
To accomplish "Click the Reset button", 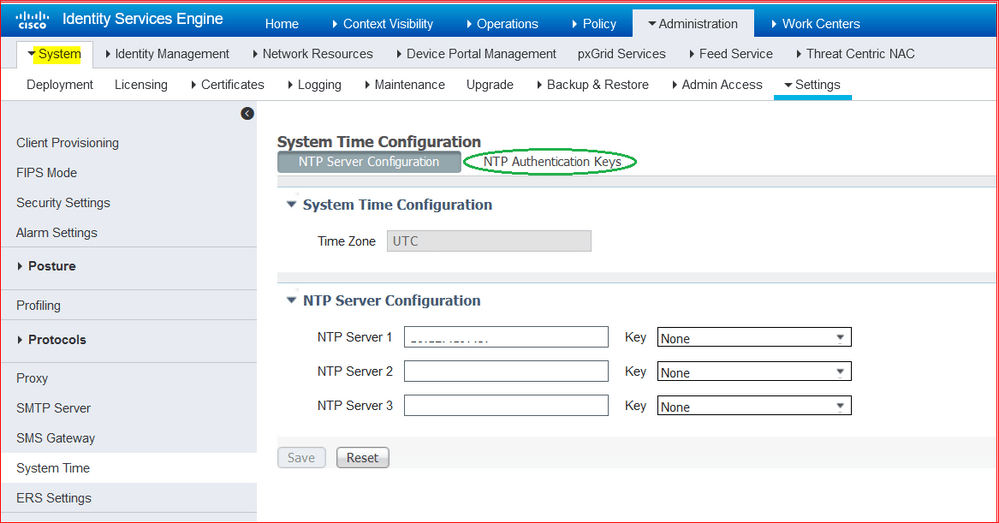I will coord(363,457).
